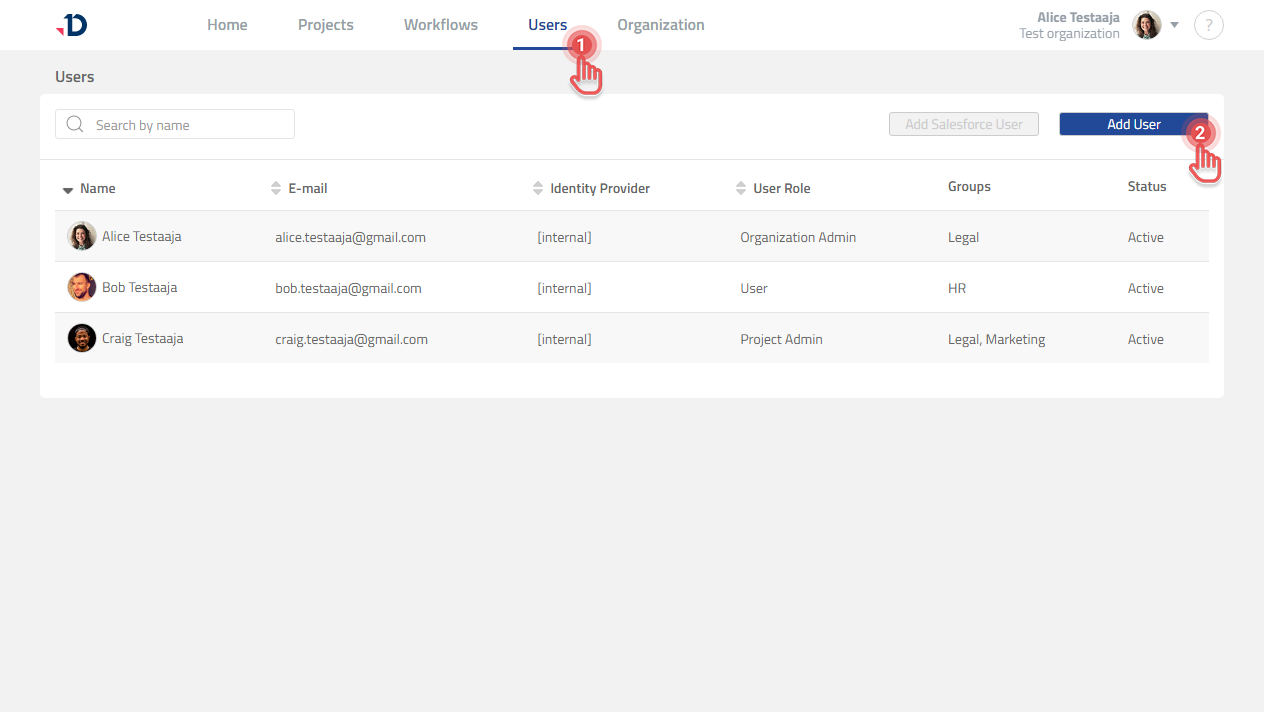Click the search magnifier icon

coord(74,125)
